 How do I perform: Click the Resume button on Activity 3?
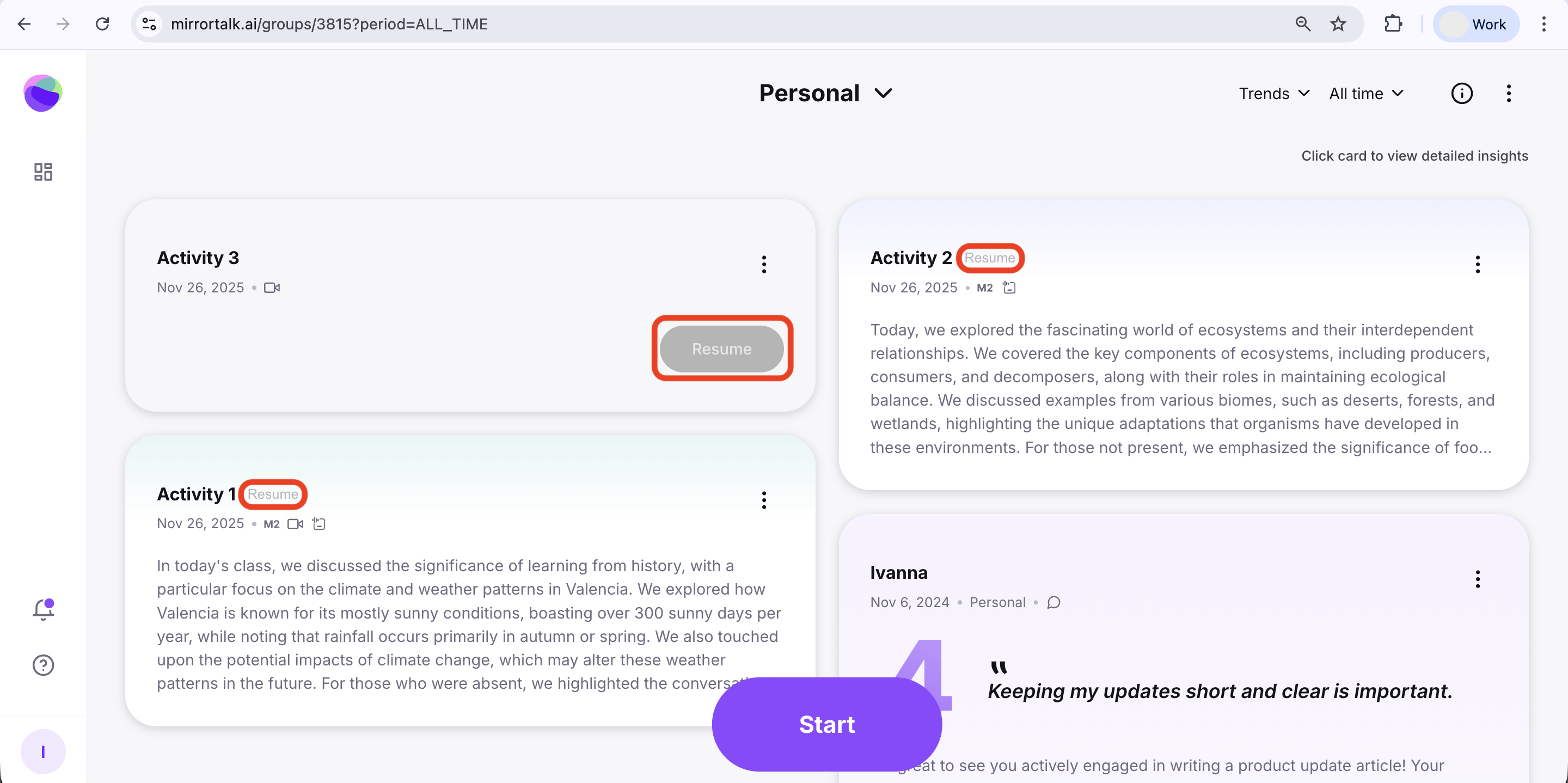[x=722, y=348]
